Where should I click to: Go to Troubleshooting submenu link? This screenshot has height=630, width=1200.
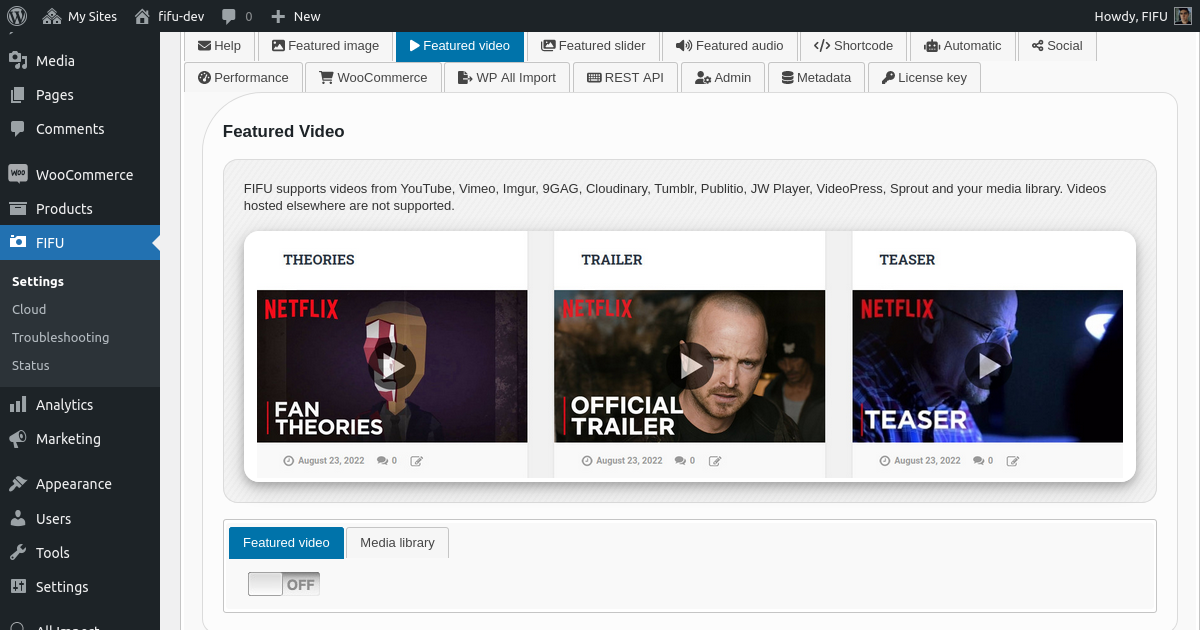(x=60, y=338)
